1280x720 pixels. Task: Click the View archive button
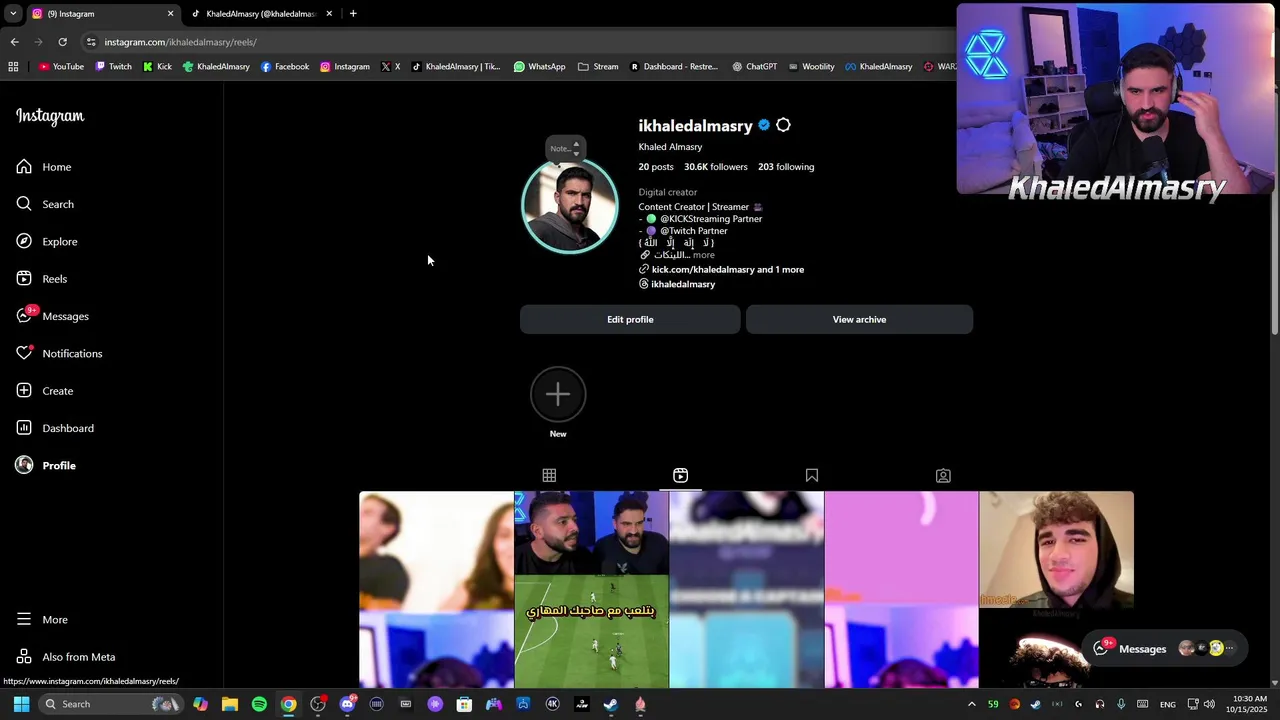pyautogui.click(x=859, y=320)
